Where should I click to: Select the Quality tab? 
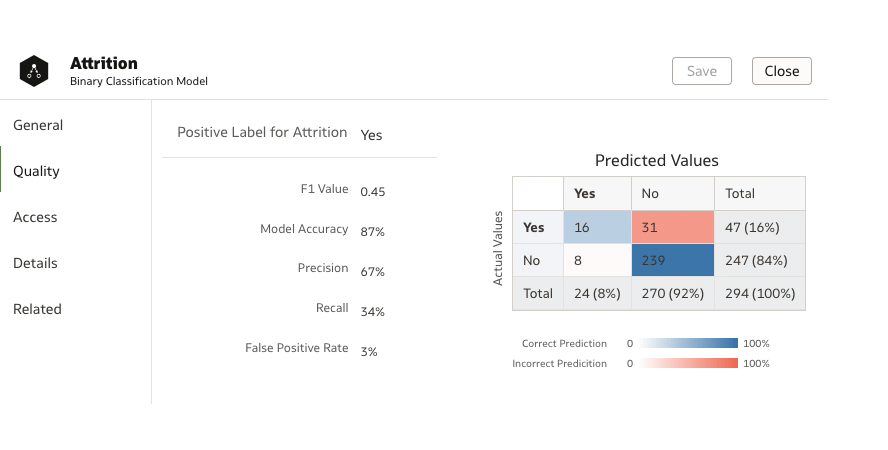[x=37, y=171]
